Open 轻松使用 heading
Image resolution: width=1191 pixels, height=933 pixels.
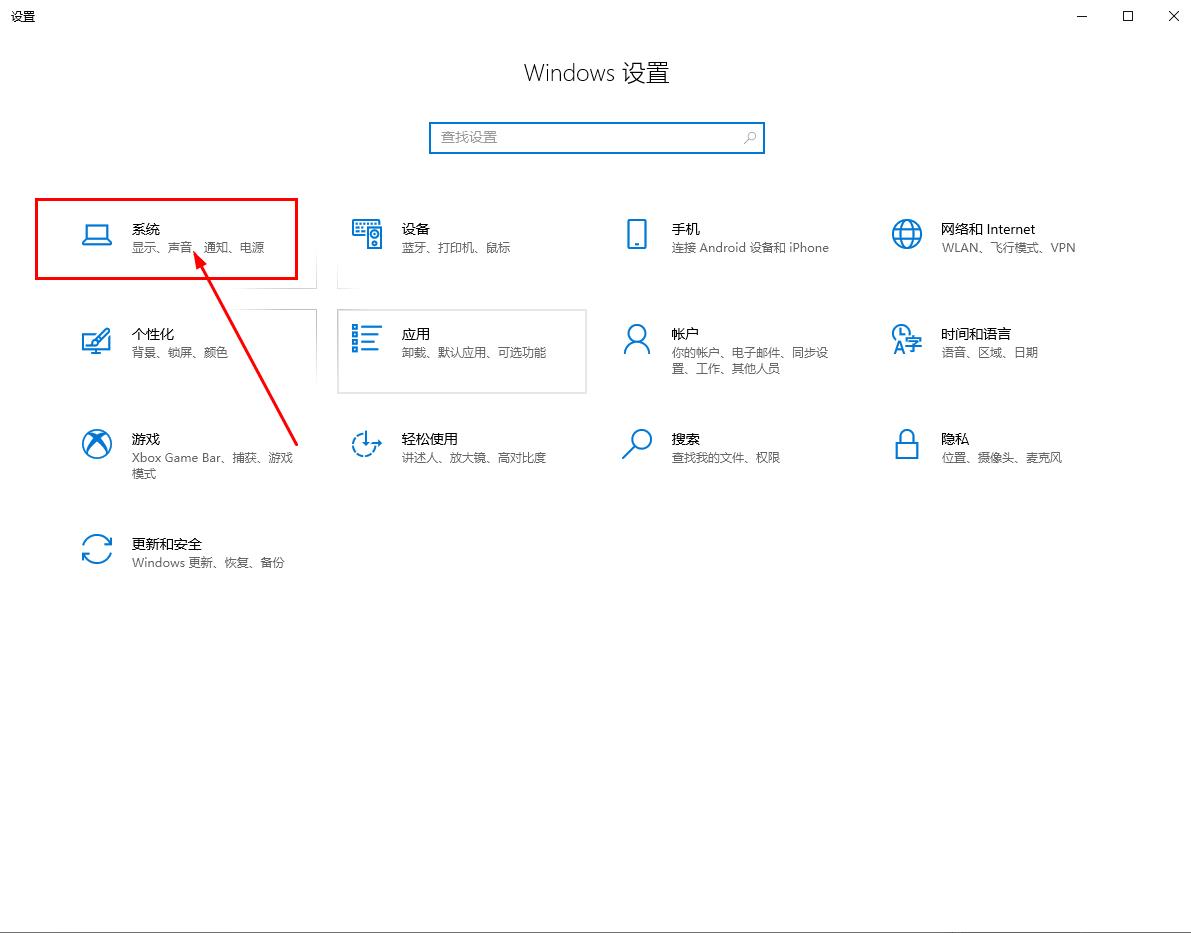coord(429,438)
